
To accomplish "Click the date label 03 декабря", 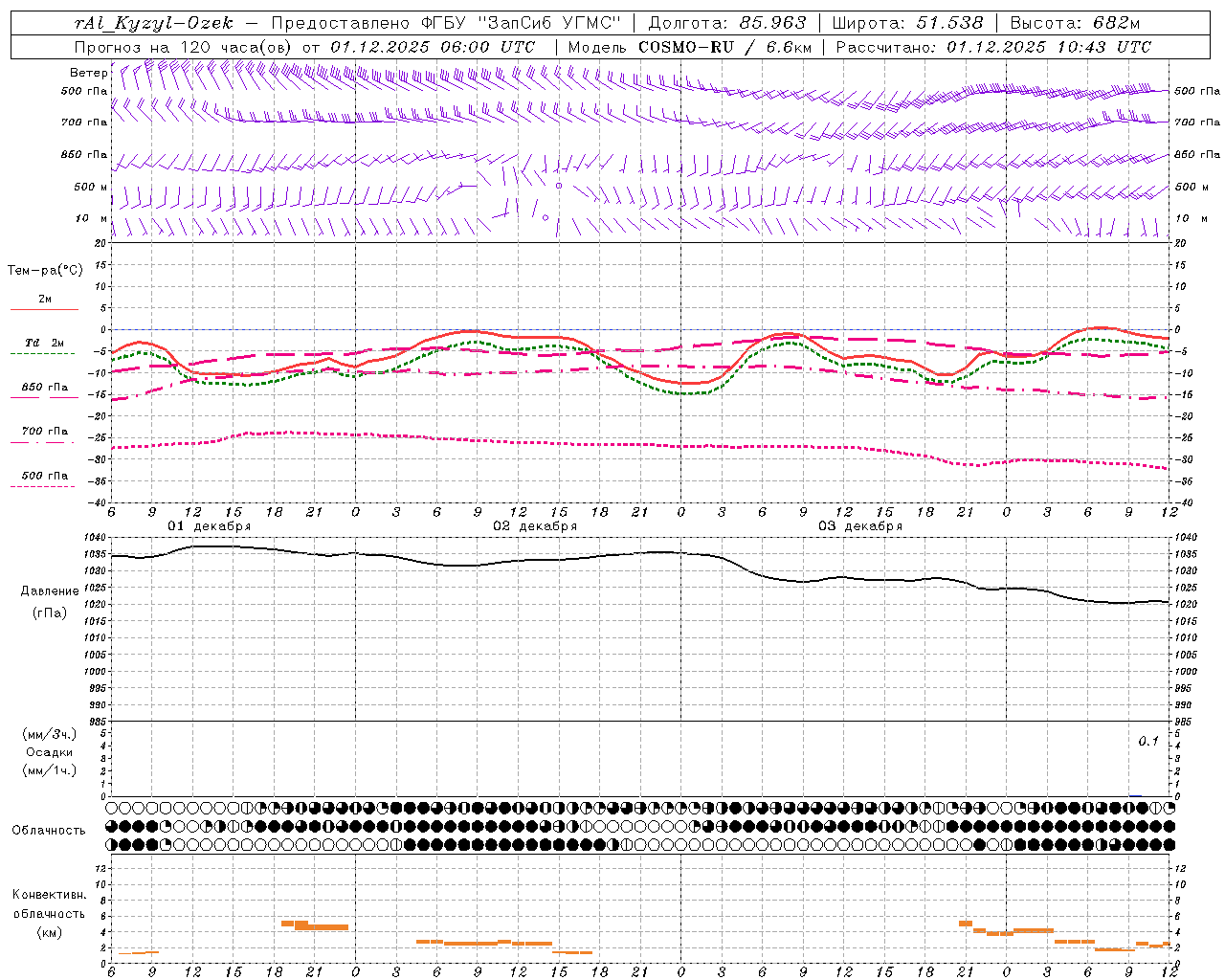I will (860, 526).
